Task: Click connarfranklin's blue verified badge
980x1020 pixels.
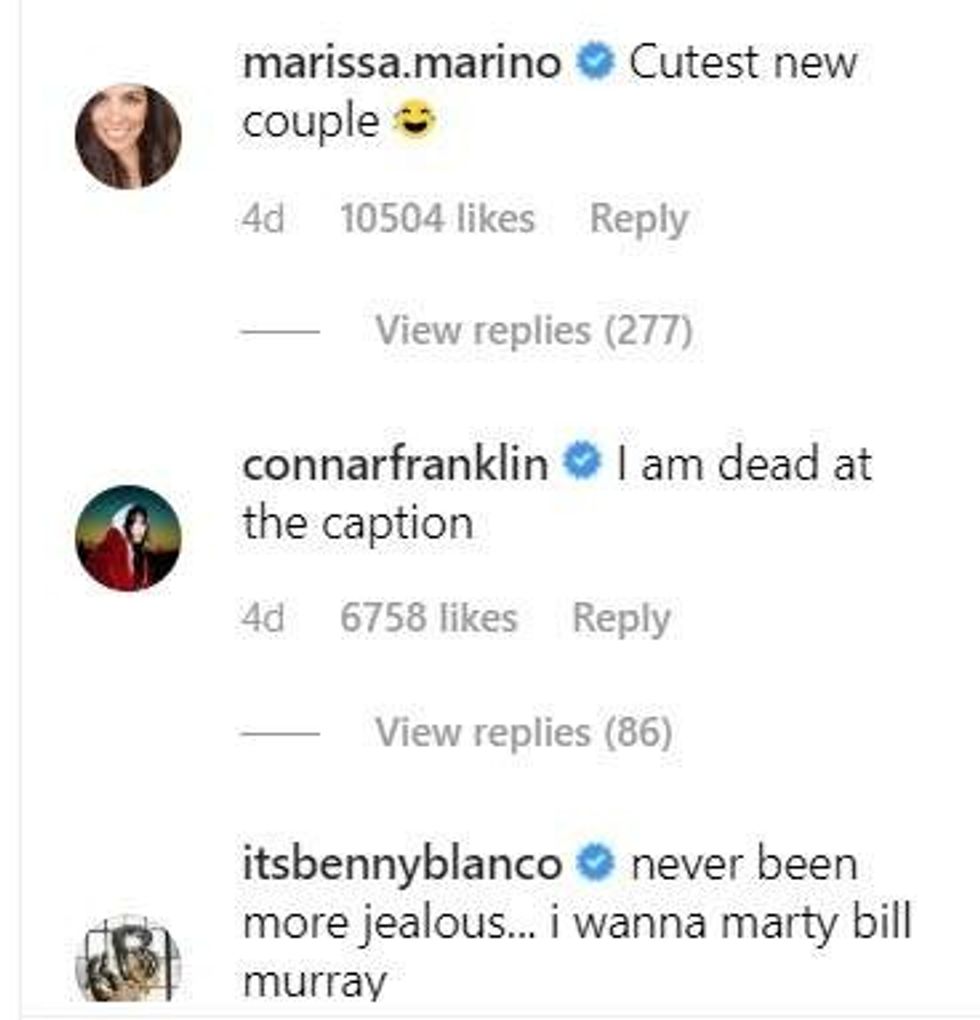Action: (581, 463)
